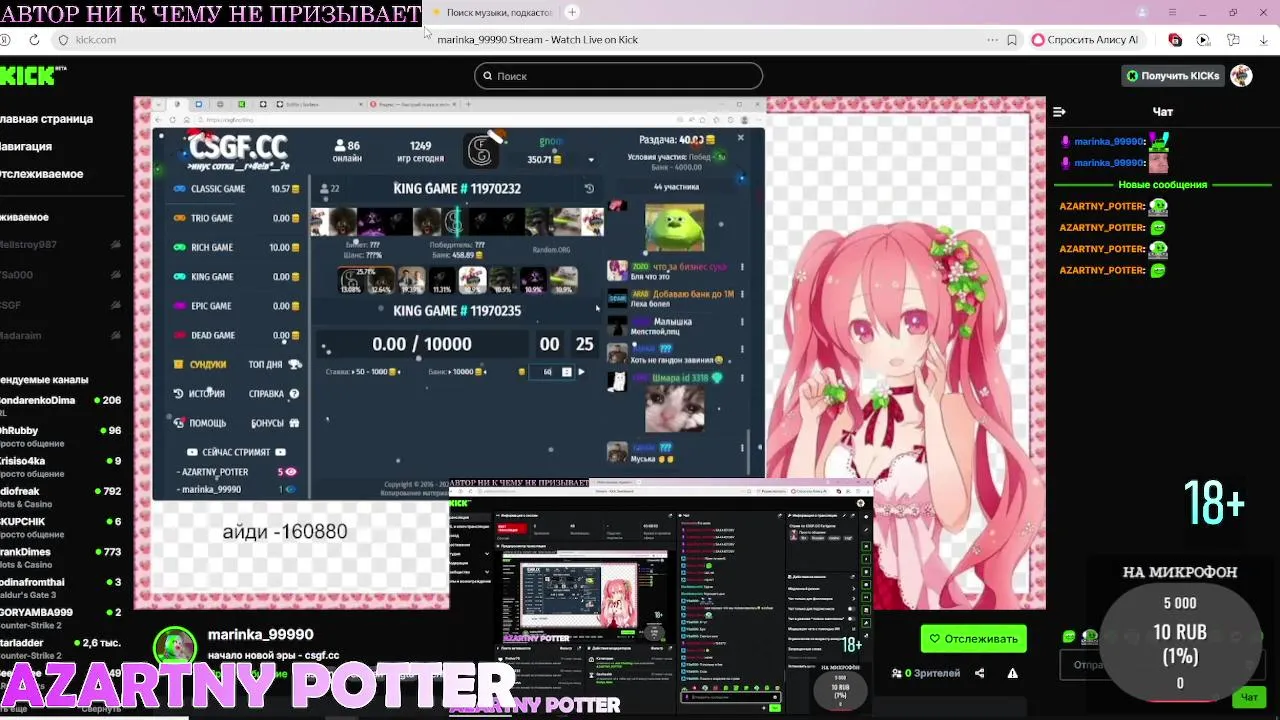Open the GORYAMBA999 recommended channel
Image resolution: width=1280 pixels, height=720 pixels.
coord(60,618)
